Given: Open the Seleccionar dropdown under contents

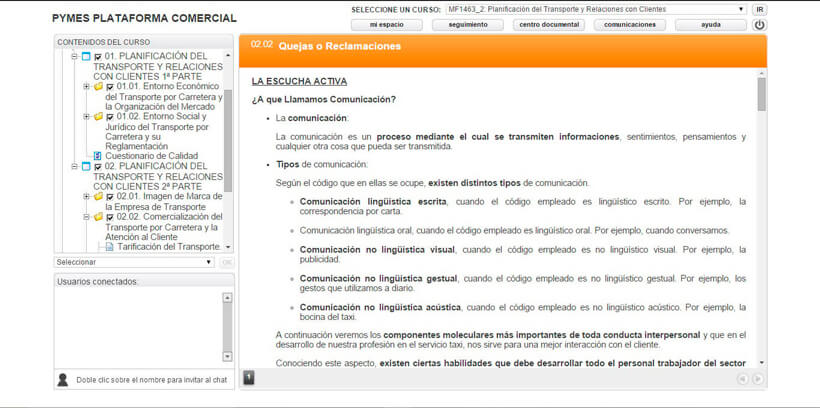Looking at the screenshot, I should 134,262.
